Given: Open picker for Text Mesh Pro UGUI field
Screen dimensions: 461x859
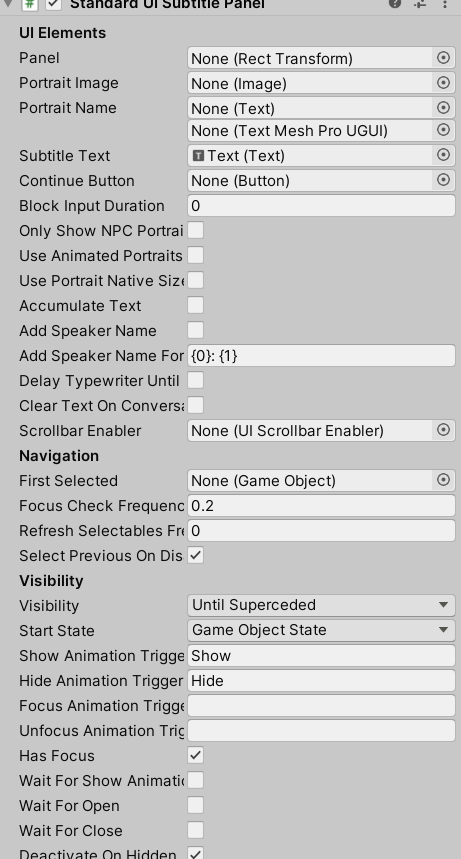Looking at the screenshot, I should (x=443, y=130).
